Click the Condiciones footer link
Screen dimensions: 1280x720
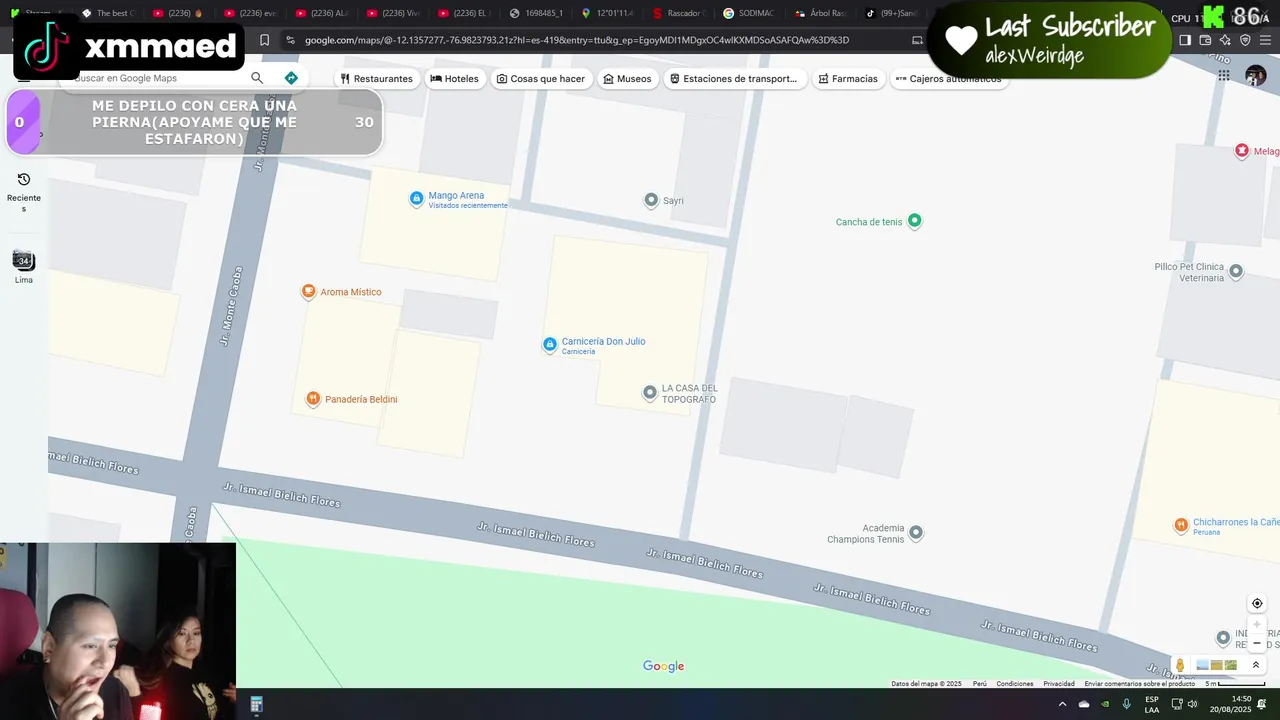[x=1015, y=684]
